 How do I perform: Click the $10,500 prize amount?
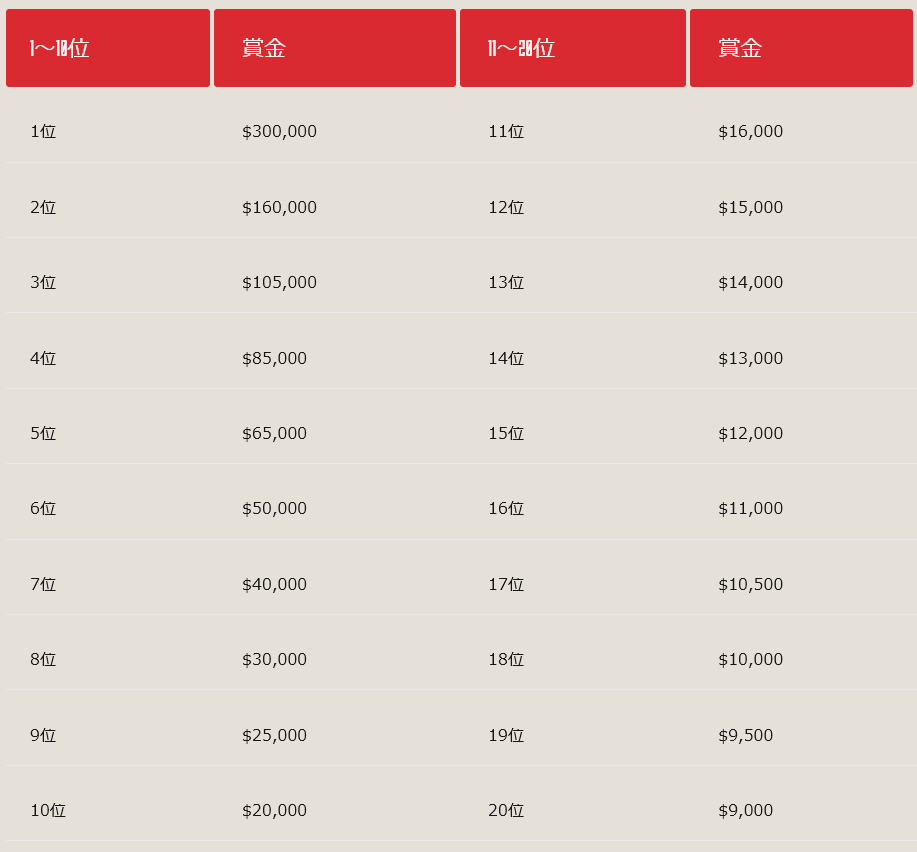[750, 585]
